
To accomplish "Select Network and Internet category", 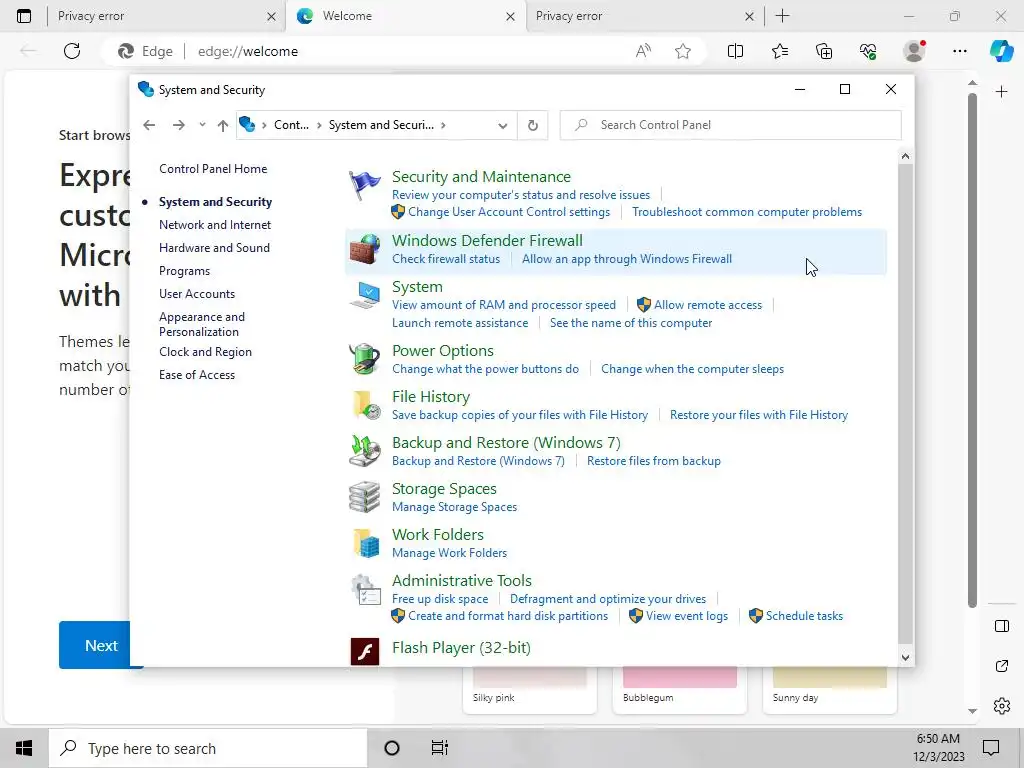I will (x=215, y=225).
